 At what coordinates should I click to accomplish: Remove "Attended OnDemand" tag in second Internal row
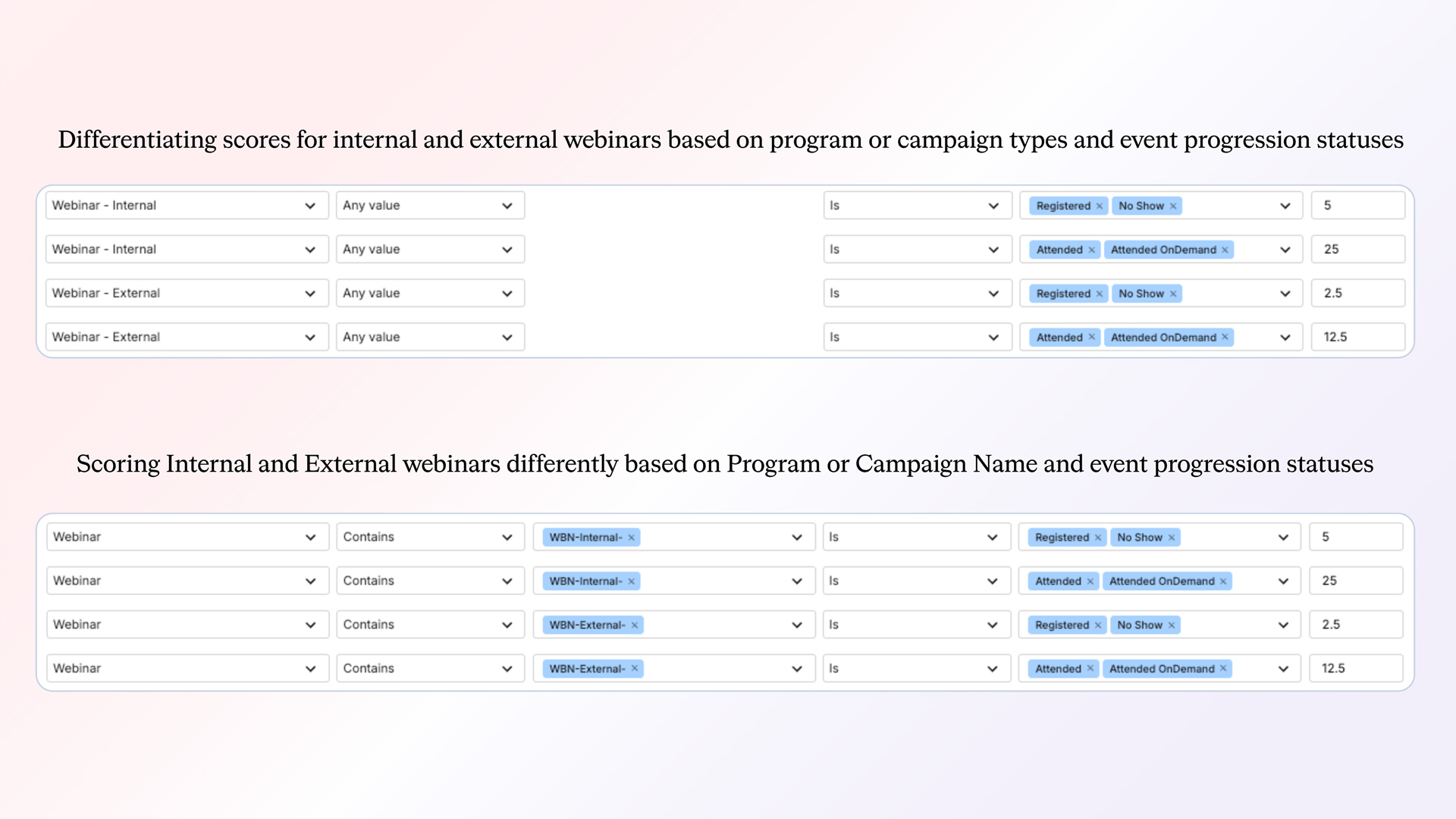click(x=1225, y=249)
